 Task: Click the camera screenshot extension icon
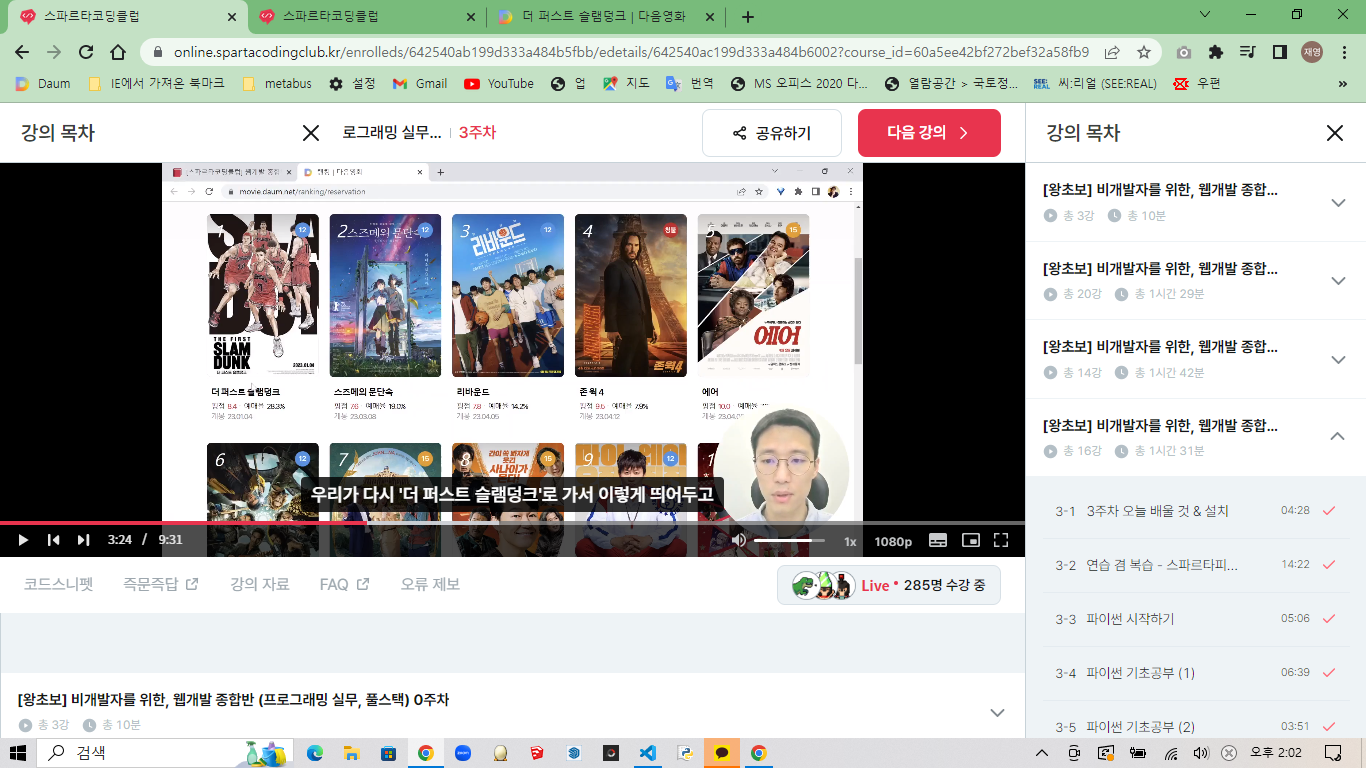click(1184, 52)
